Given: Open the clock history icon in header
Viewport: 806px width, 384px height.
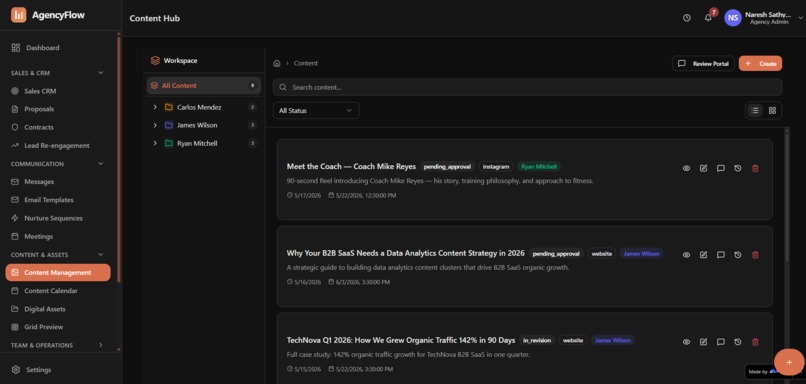Looking at the screenshot, I should click(x=687, y=18).
